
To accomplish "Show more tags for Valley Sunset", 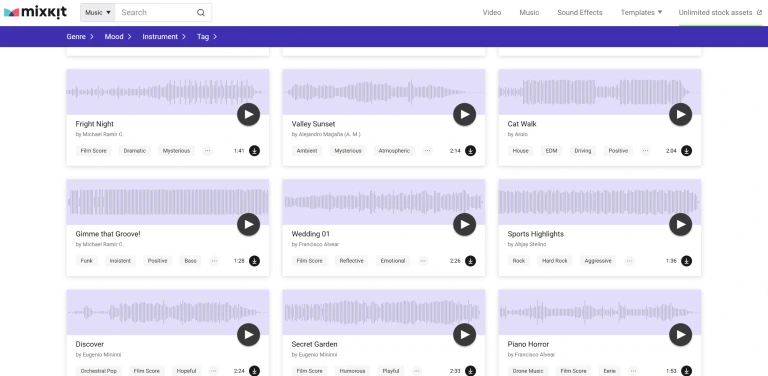I will click(427, 151).
